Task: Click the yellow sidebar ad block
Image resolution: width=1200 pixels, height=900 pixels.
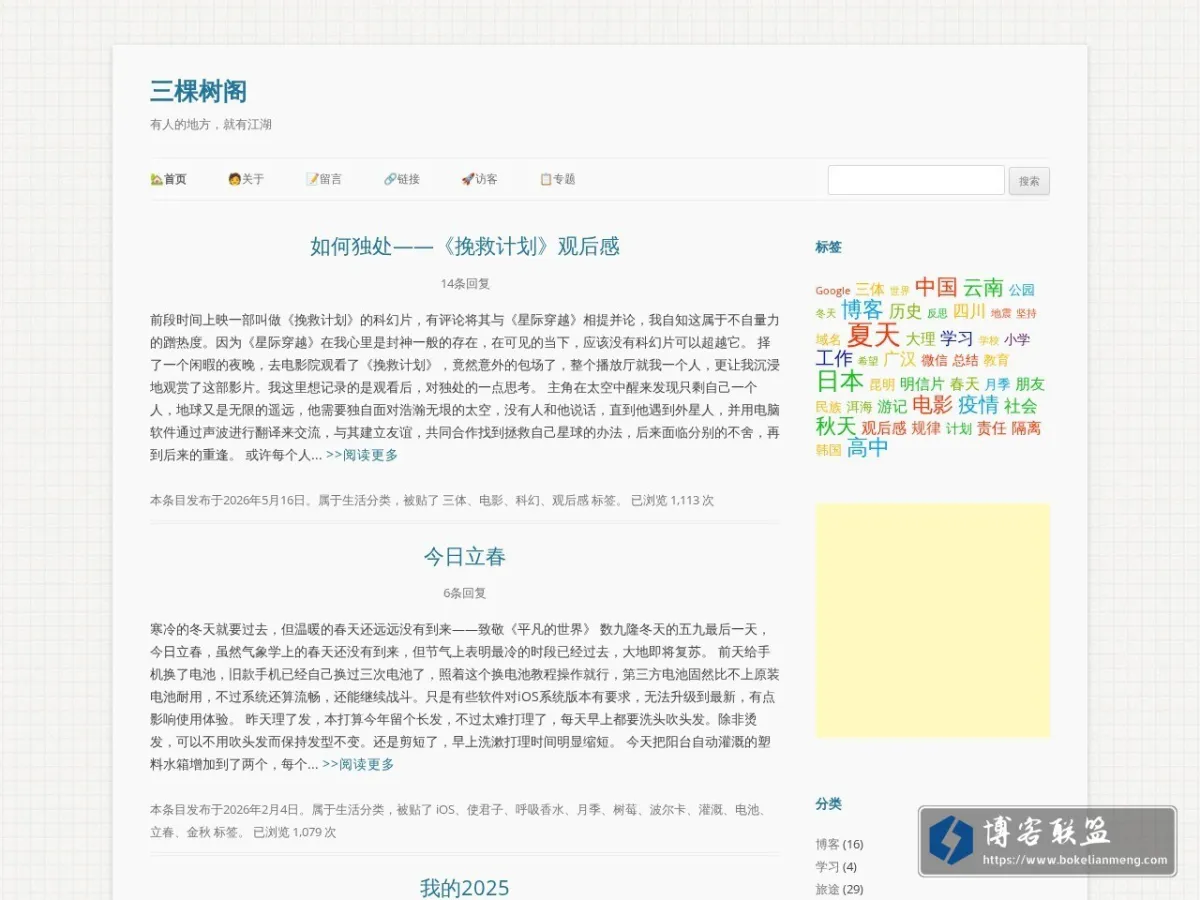Action: (933, 620)
